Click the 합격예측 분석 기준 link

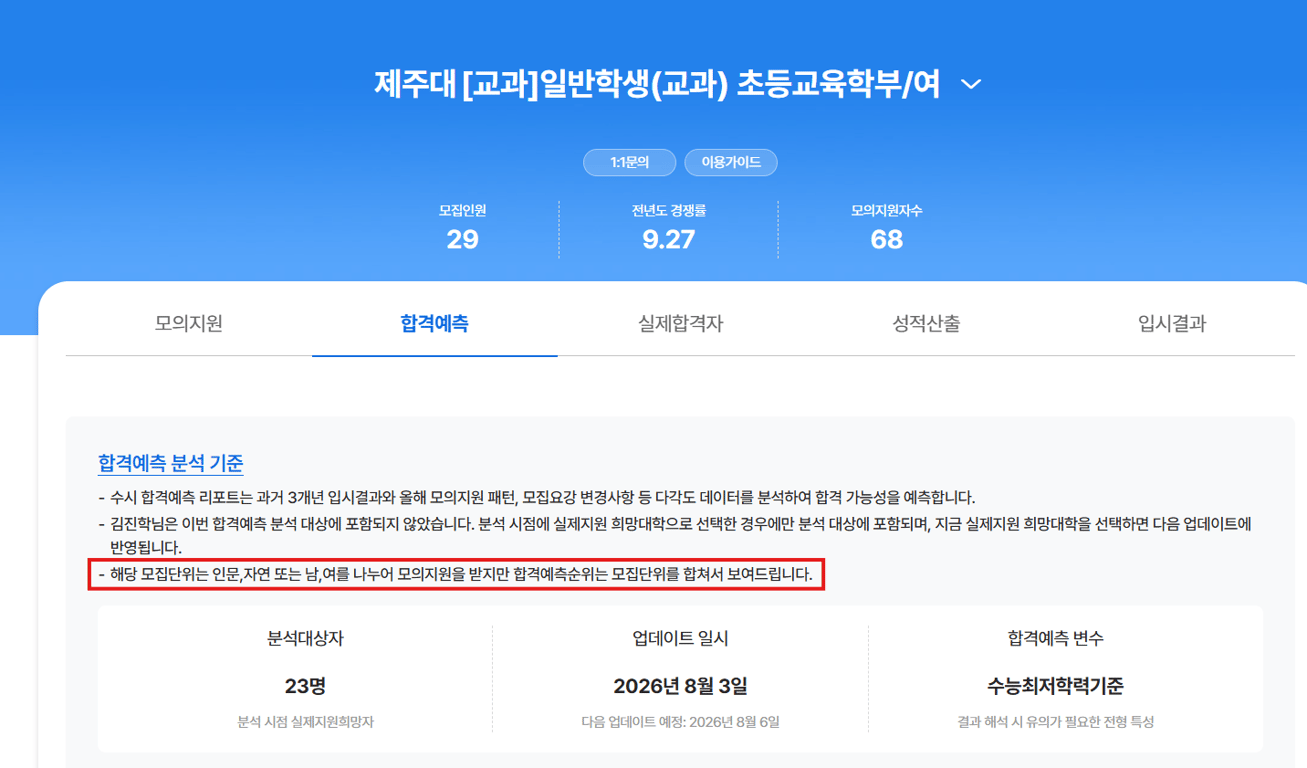pos(170,463)
